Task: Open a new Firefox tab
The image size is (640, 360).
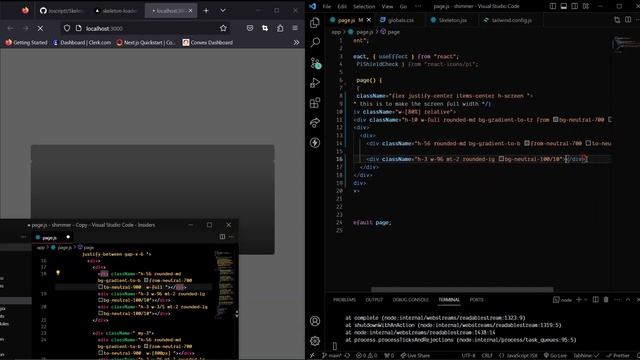Action: click(x=206, y=11)
